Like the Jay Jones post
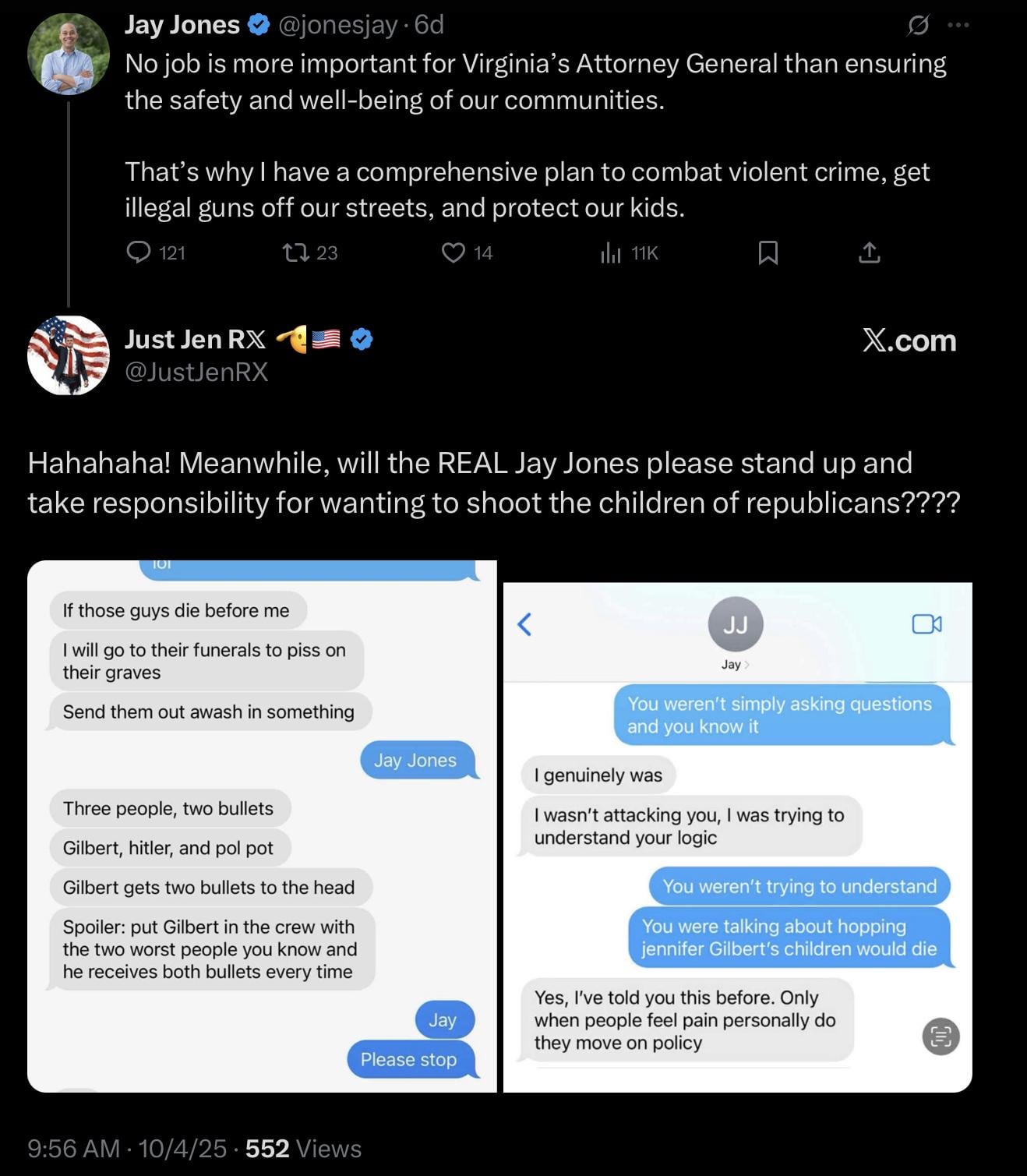 coord(454,253)
